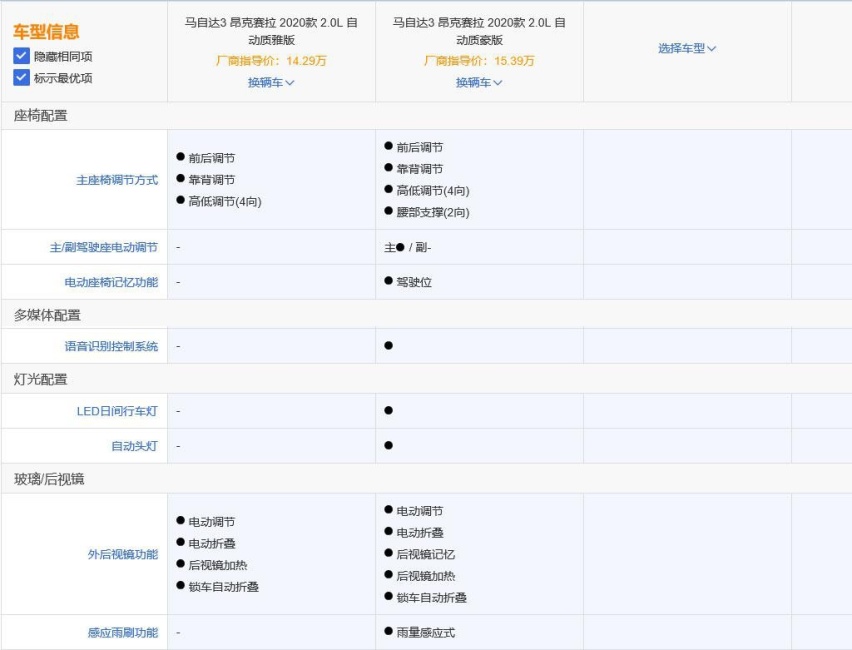The image size is (852, 650).
Task: Click the LED日间行车灯 link
Action: [x=117, y=411]
